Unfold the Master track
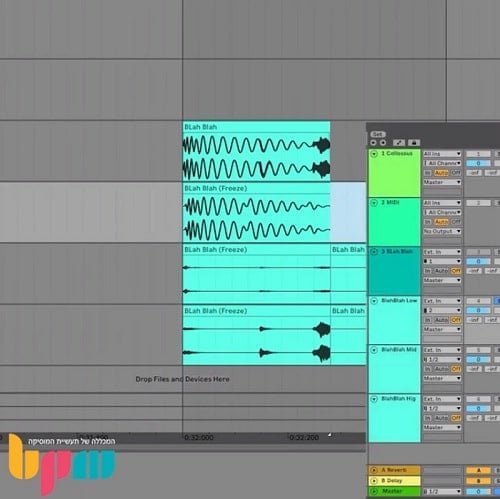The width and height of the screenshot is (500, 499). pos(374,491)
